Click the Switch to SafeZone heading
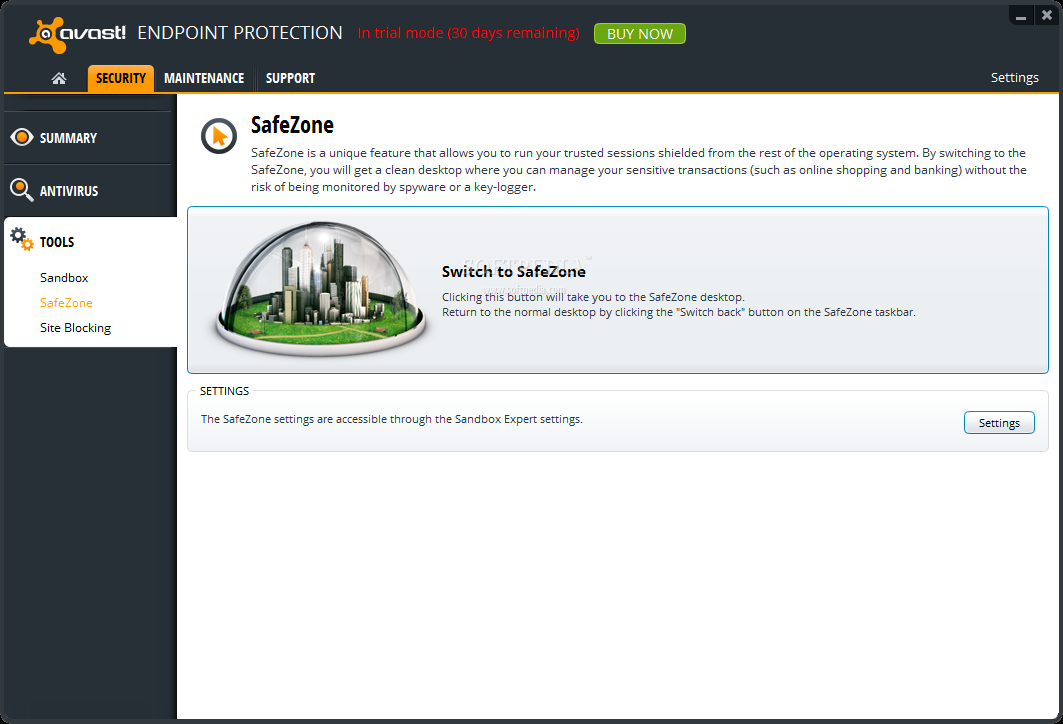The height and width of the screenshot is (724, 1063). [514, 272]
